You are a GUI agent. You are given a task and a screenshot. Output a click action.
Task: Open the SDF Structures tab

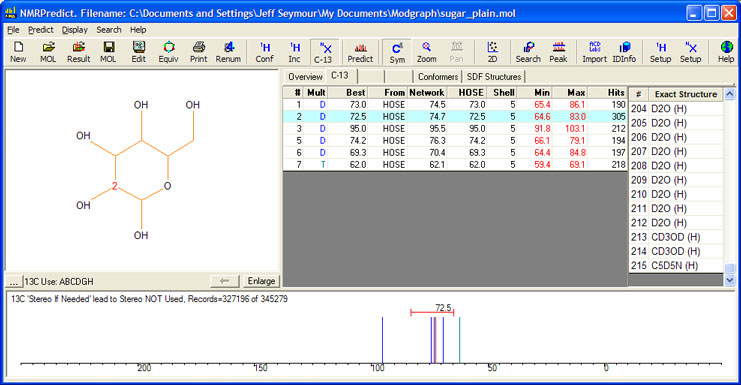(x=494, y=77)
